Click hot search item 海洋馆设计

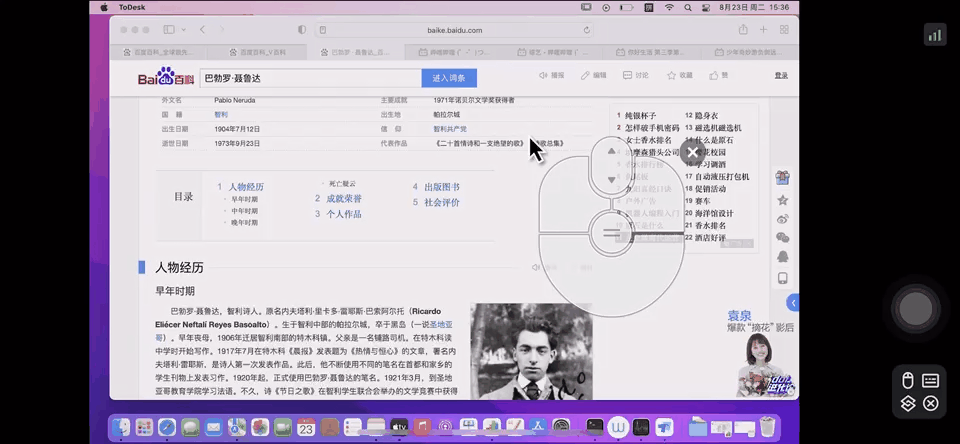coord(714,214)
